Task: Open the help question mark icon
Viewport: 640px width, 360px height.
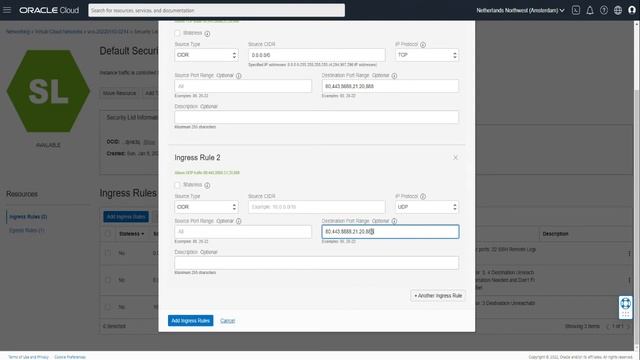Action: pyautogui.click(x=604, y=10)
